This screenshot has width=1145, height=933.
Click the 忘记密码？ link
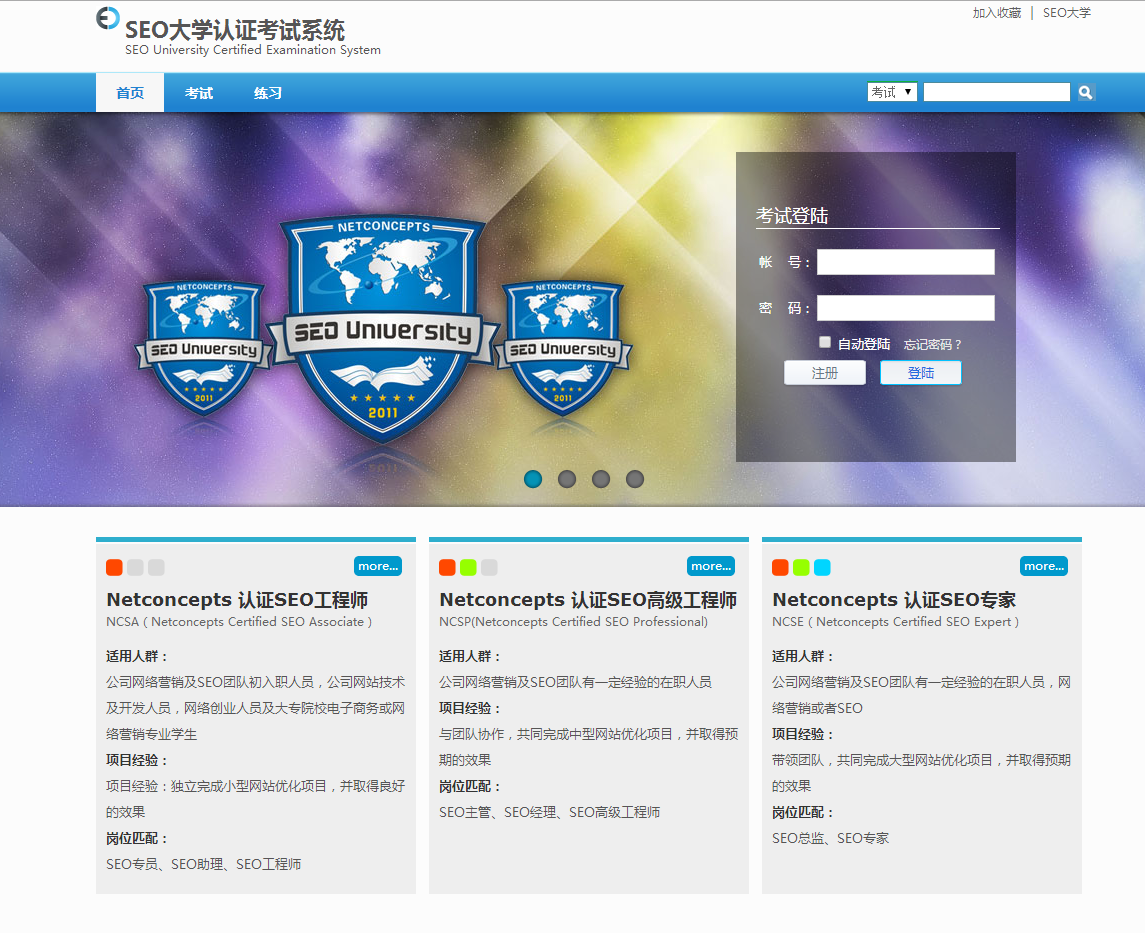pos(933,345)
